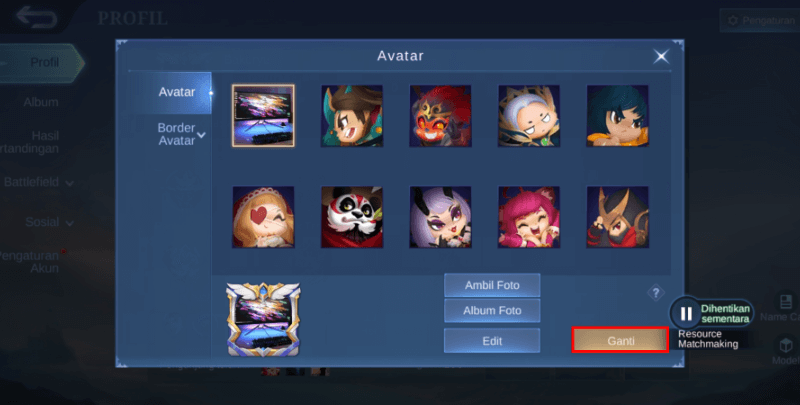800x405 pixels.
Task: Select the blonde girl with heart eyepatch avatar
Action: 263,217
